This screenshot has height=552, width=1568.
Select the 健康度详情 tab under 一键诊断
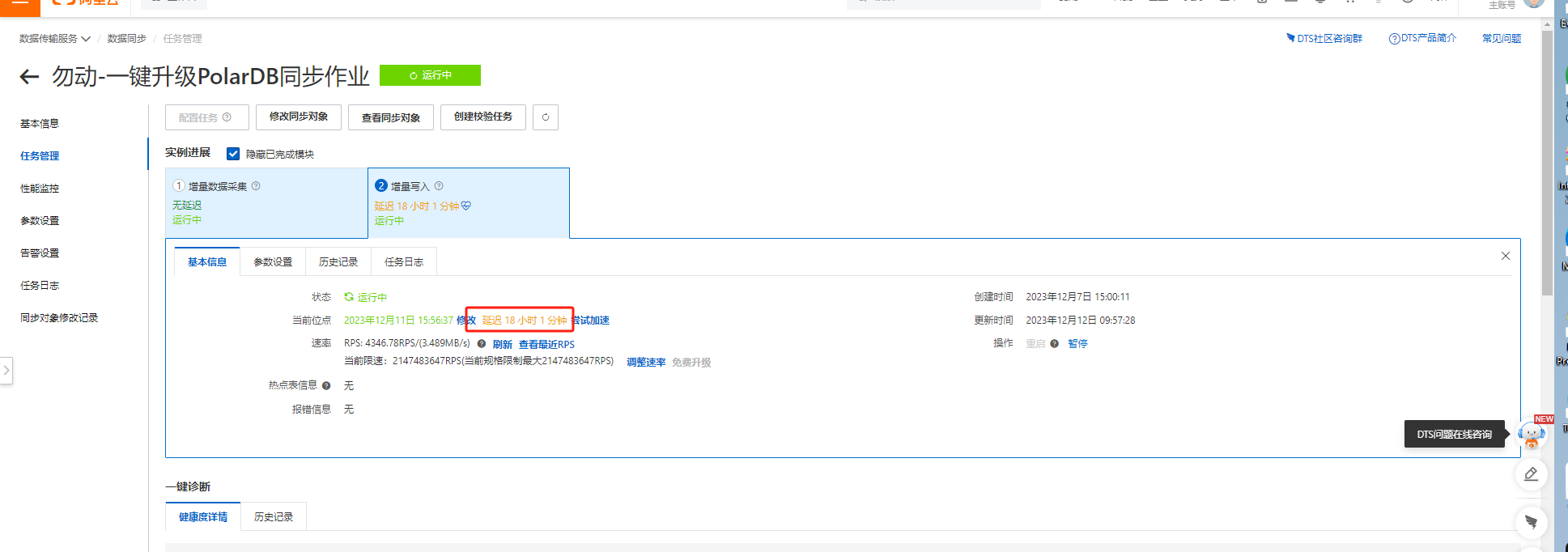203,517
